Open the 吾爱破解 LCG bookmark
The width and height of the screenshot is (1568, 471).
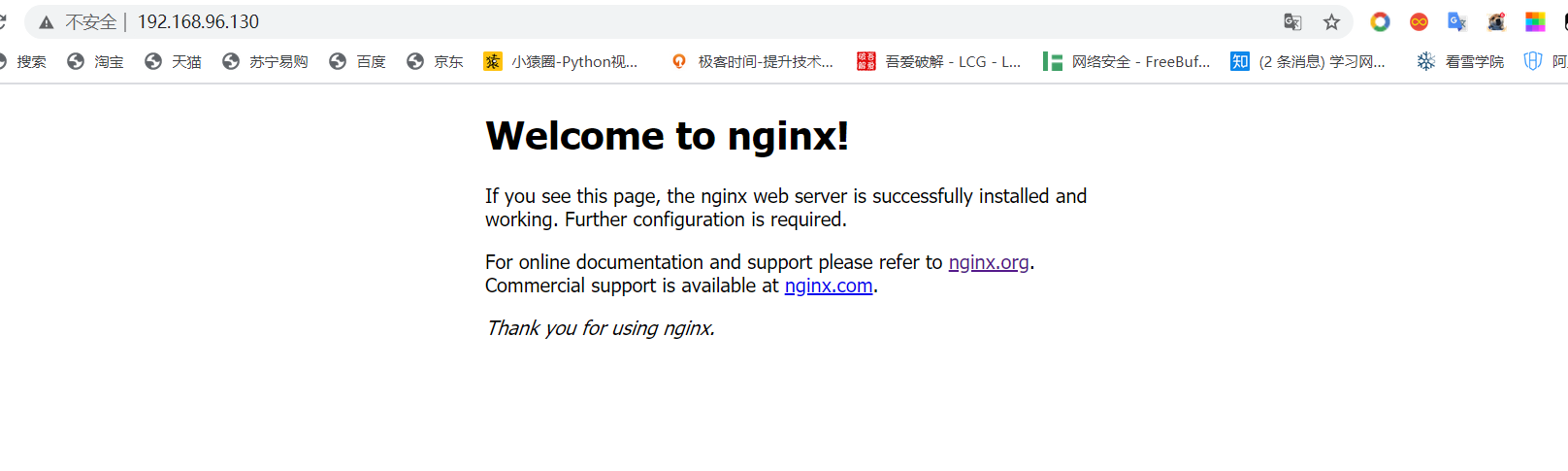point(939,61)
